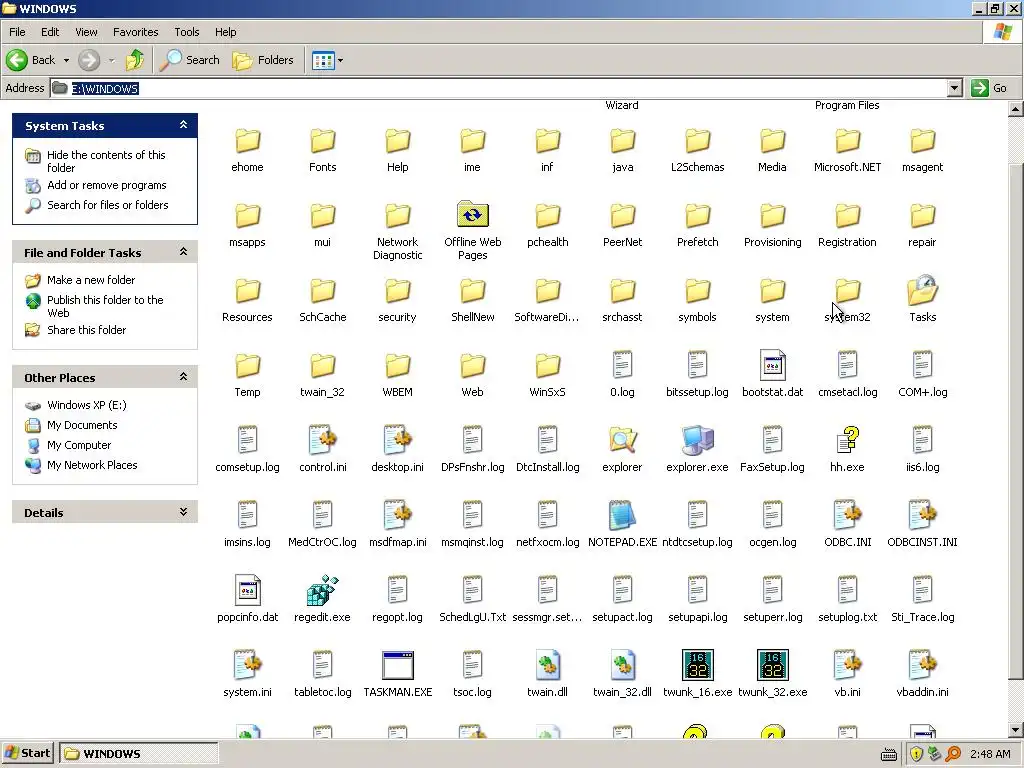Image resolution: width=1024 pixels, height=768 pixels.
Task: Collapse the System Tasks panel
Action: pos(184,125)
